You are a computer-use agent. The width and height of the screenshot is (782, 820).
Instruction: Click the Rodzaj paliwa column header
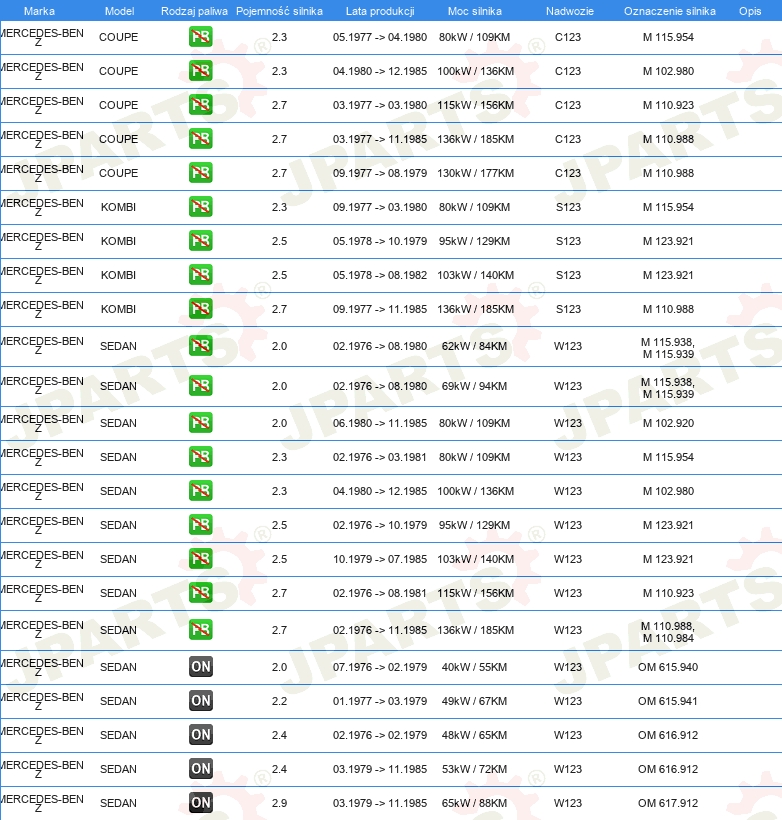[x=194, y=11]
